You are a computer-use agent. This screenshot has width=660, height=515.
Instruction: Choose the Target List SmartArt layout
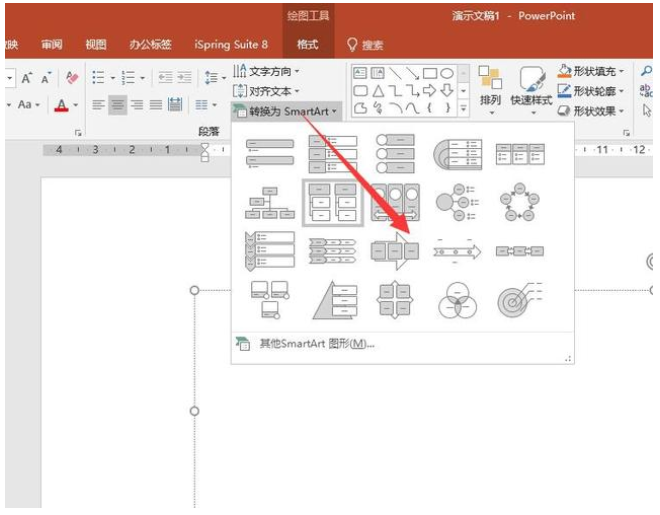click(458, 154)
